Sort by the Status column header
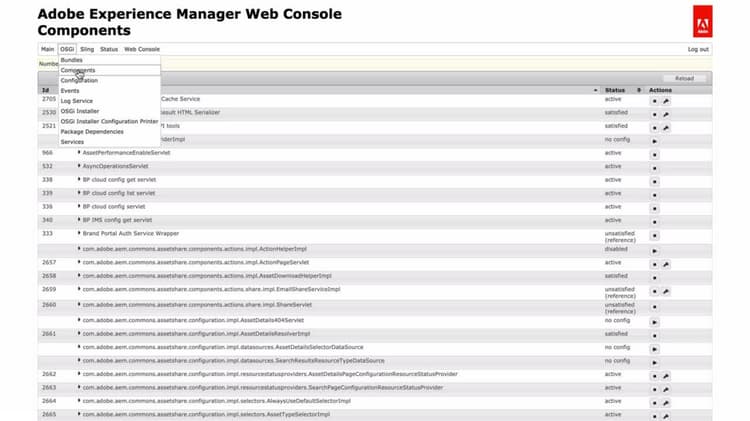The width and height of the screenshot is (750, 421). [622, 90]
